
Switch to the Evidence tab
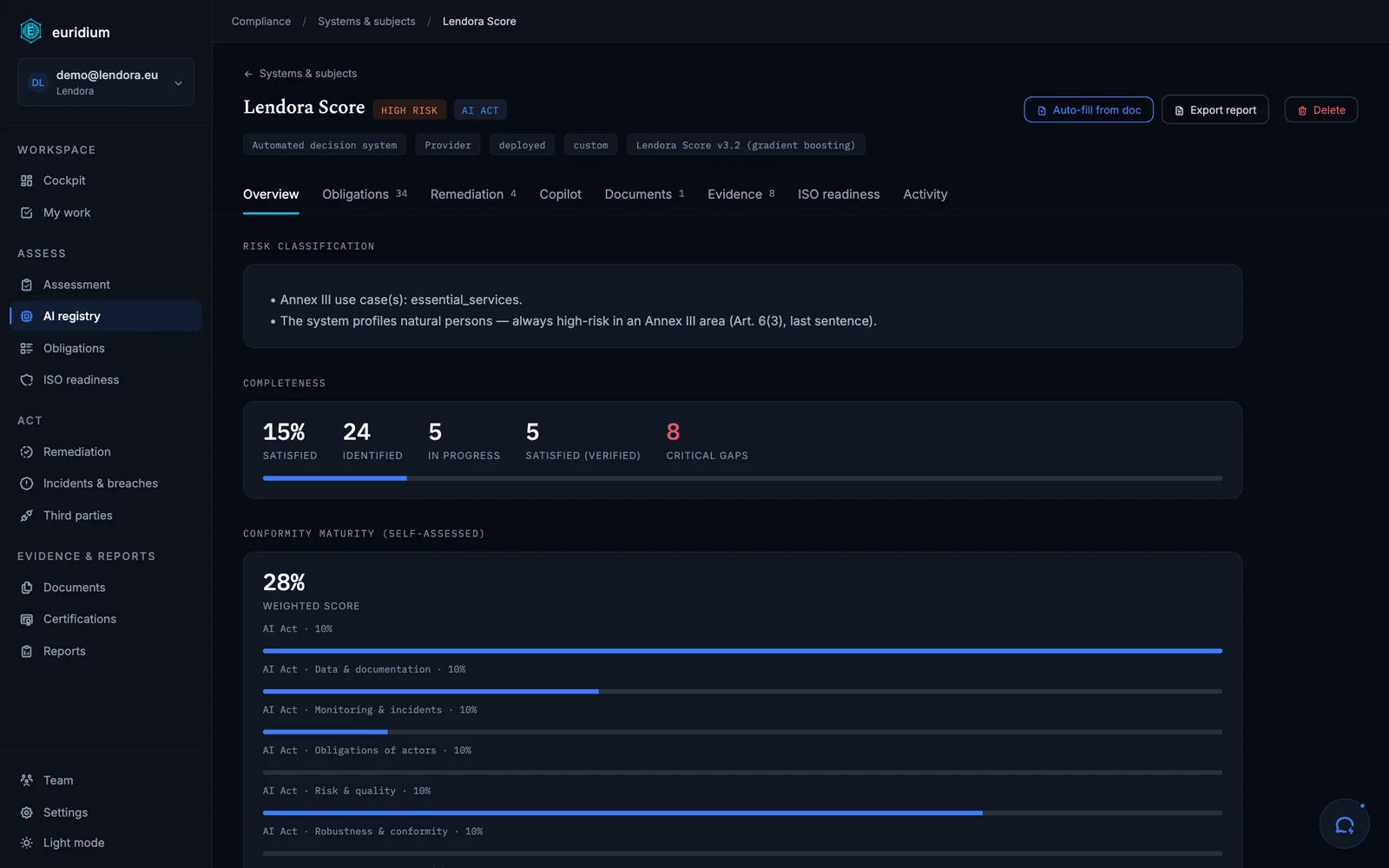tap(741, 194)
